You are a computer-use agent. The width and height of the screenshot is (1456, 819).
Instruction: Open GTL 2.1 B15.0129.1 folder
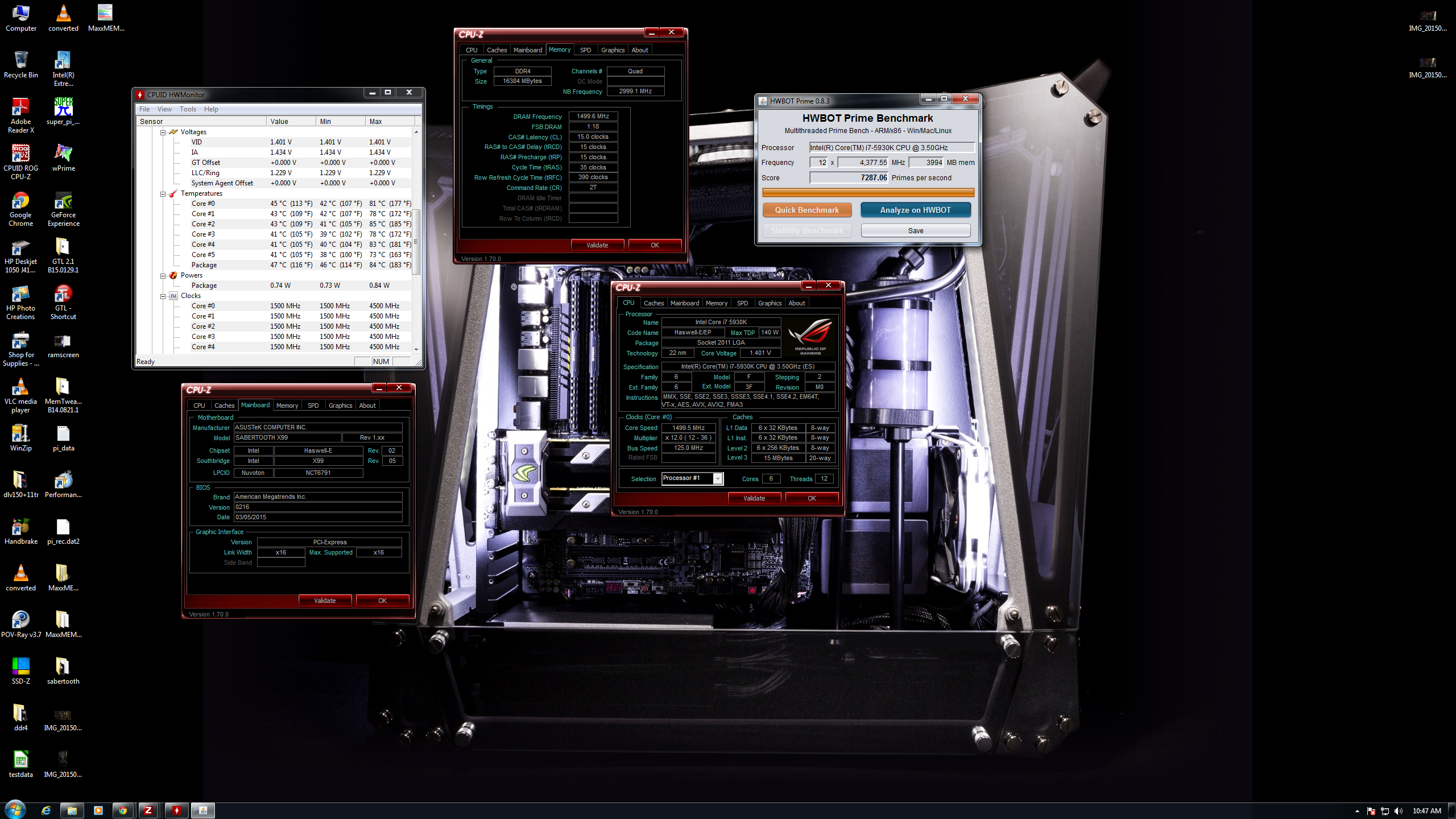(x=63, y=255)
